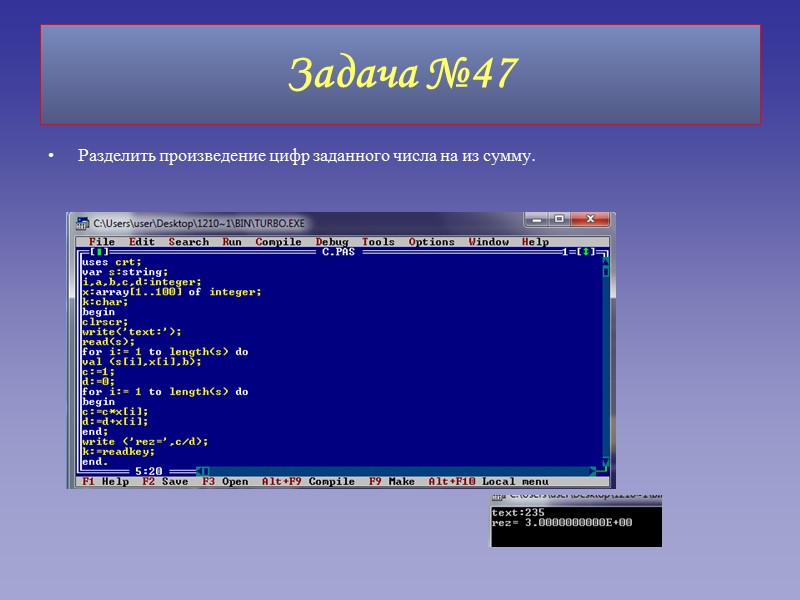Click the editor window close box [■]
Screen dimensions: 800x600
99,252
